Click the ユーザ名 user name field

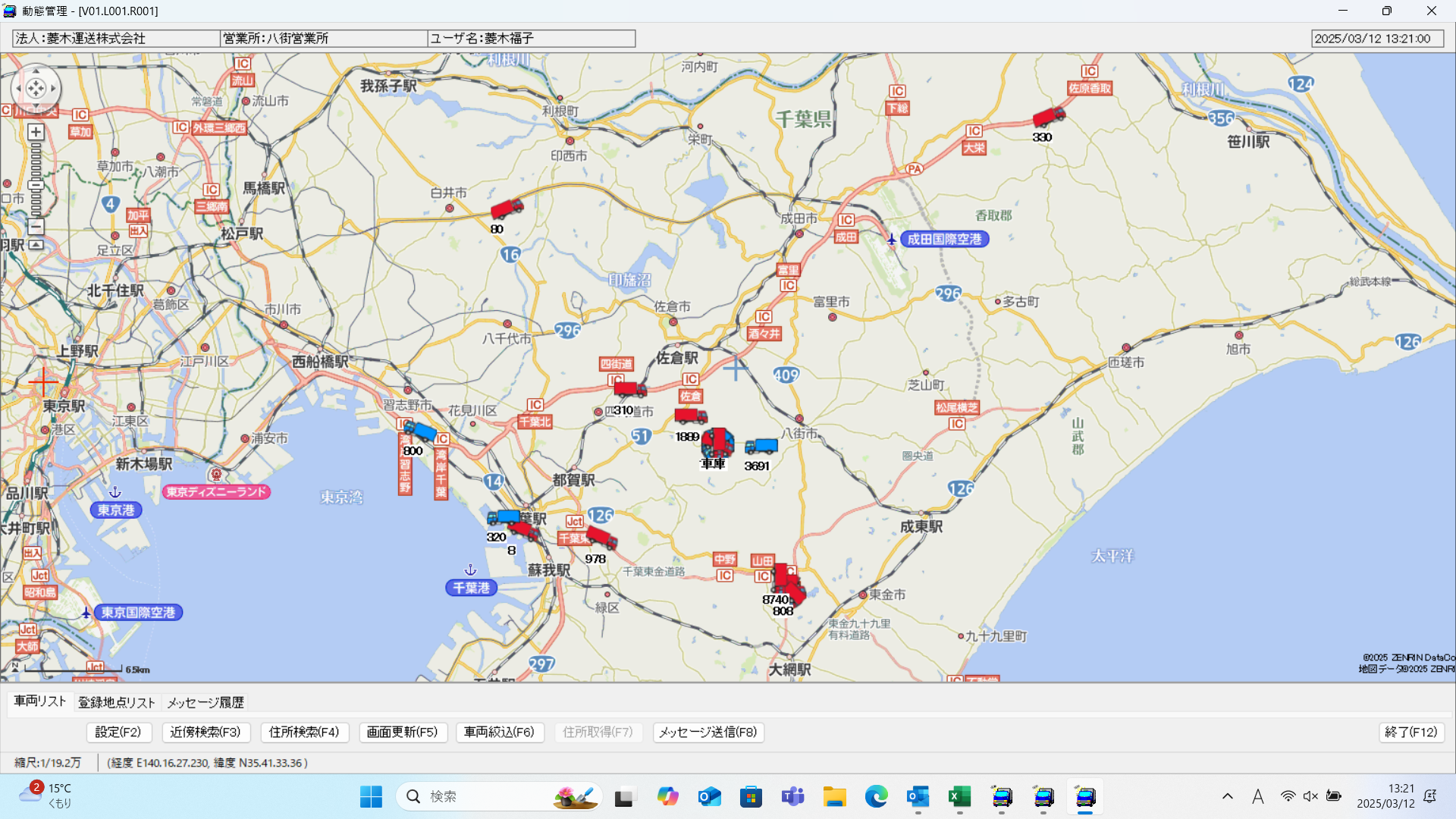pyautogui.click(x=532, y=39)
